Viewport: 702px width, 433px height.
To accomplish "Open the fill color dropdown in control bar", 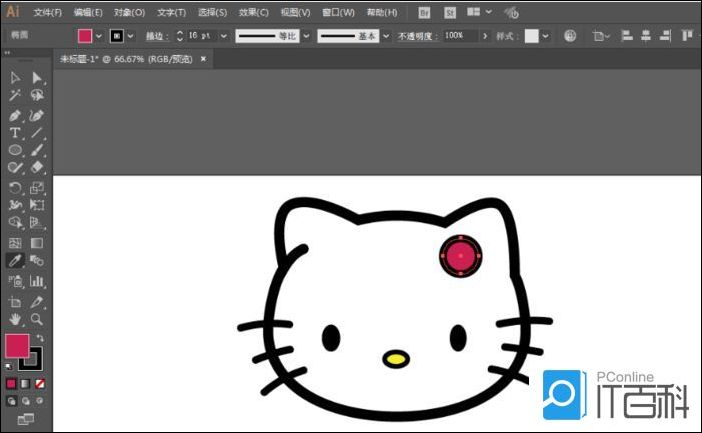I will (99, 36).
